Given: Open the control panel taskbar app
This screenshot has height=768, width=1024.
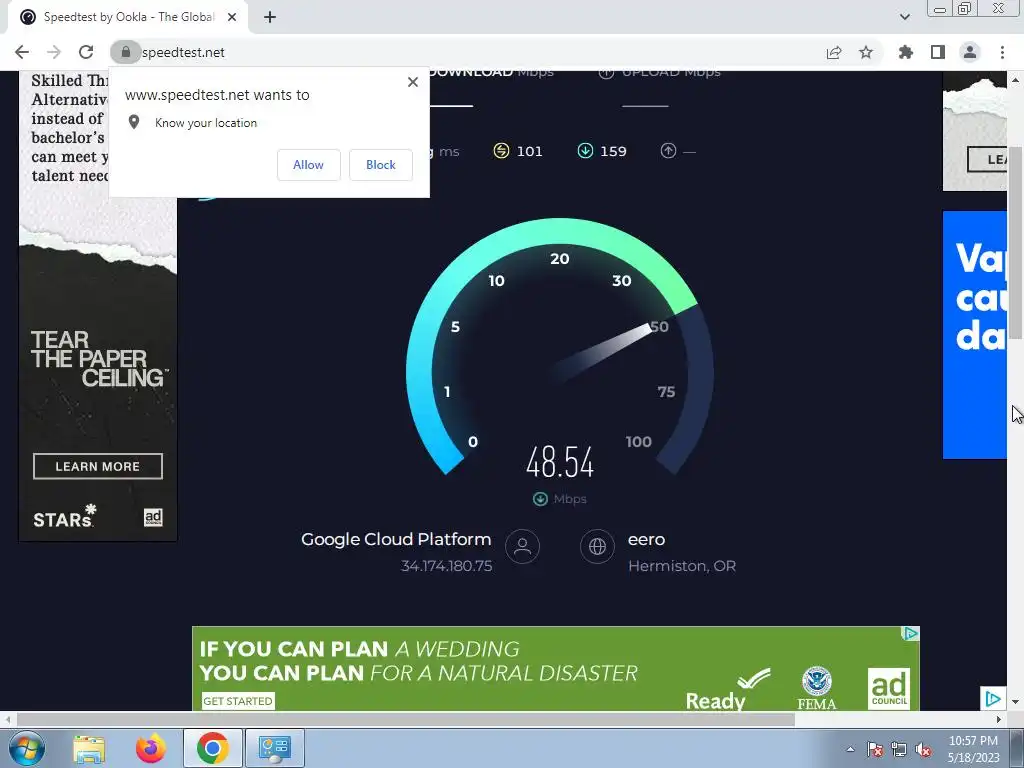Looking at the screenshot, I should point(274,748).
